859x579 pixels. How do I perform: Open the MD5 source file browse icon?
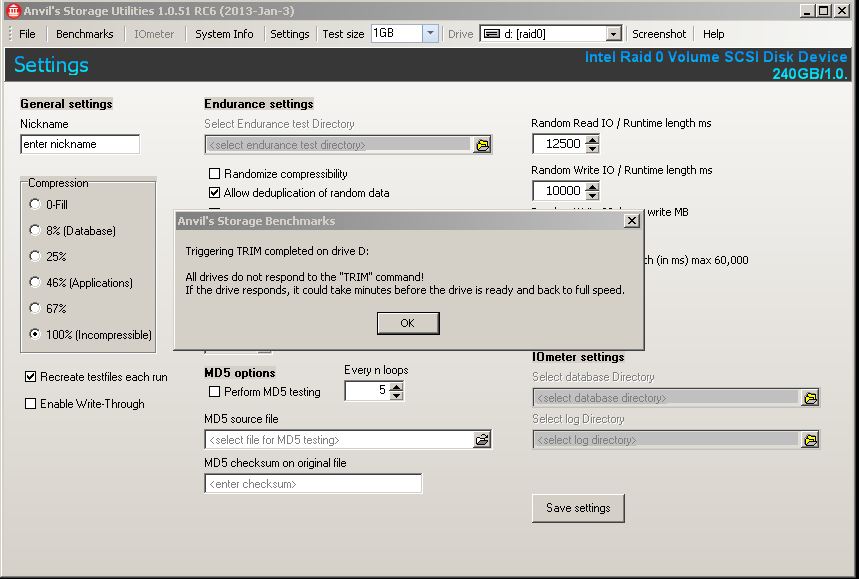click(x=482, y=440)
